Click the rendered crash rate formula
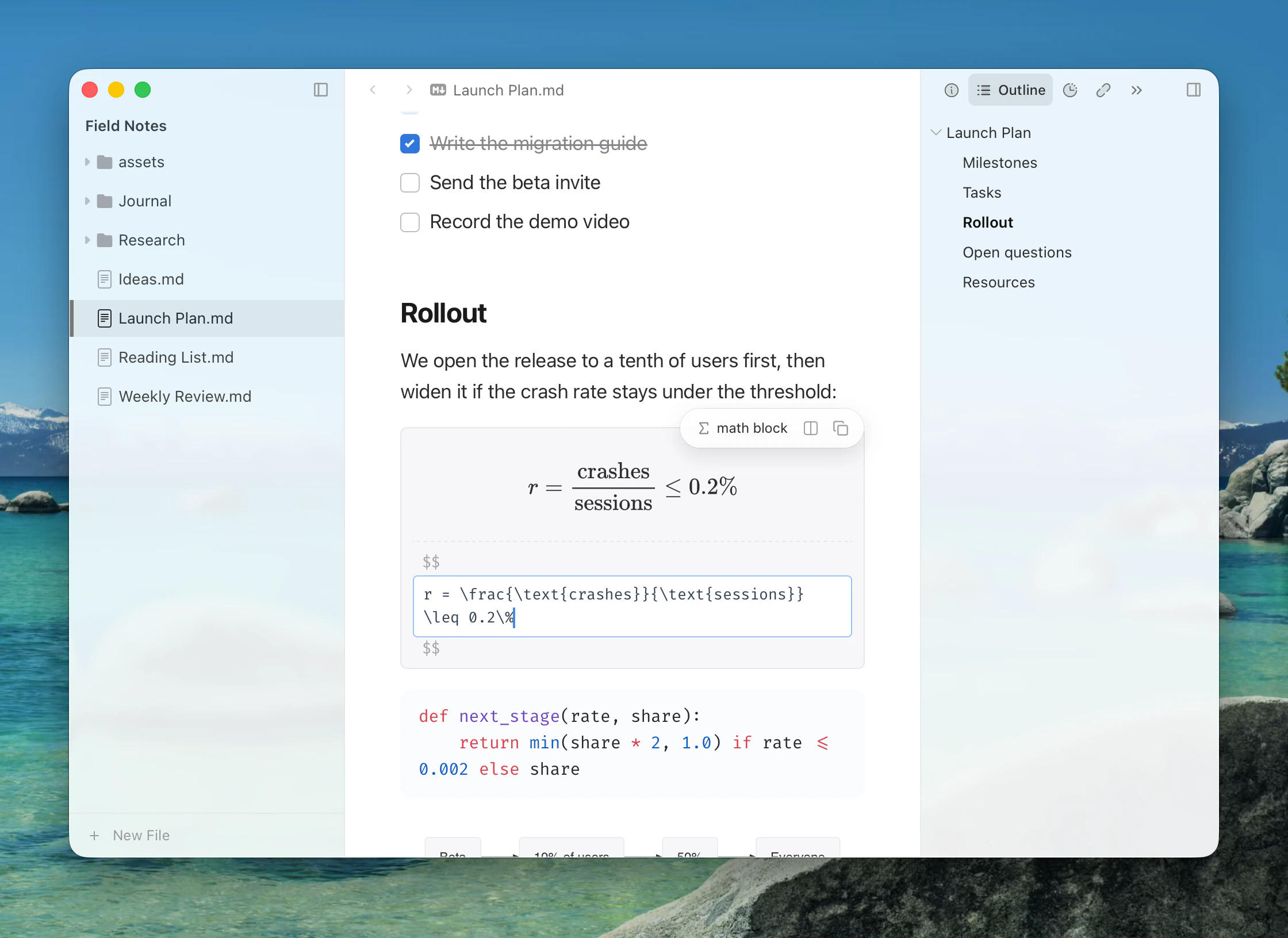Image resolution: width=1288 pixels, height=938 pixels. [x=632, y=487]
